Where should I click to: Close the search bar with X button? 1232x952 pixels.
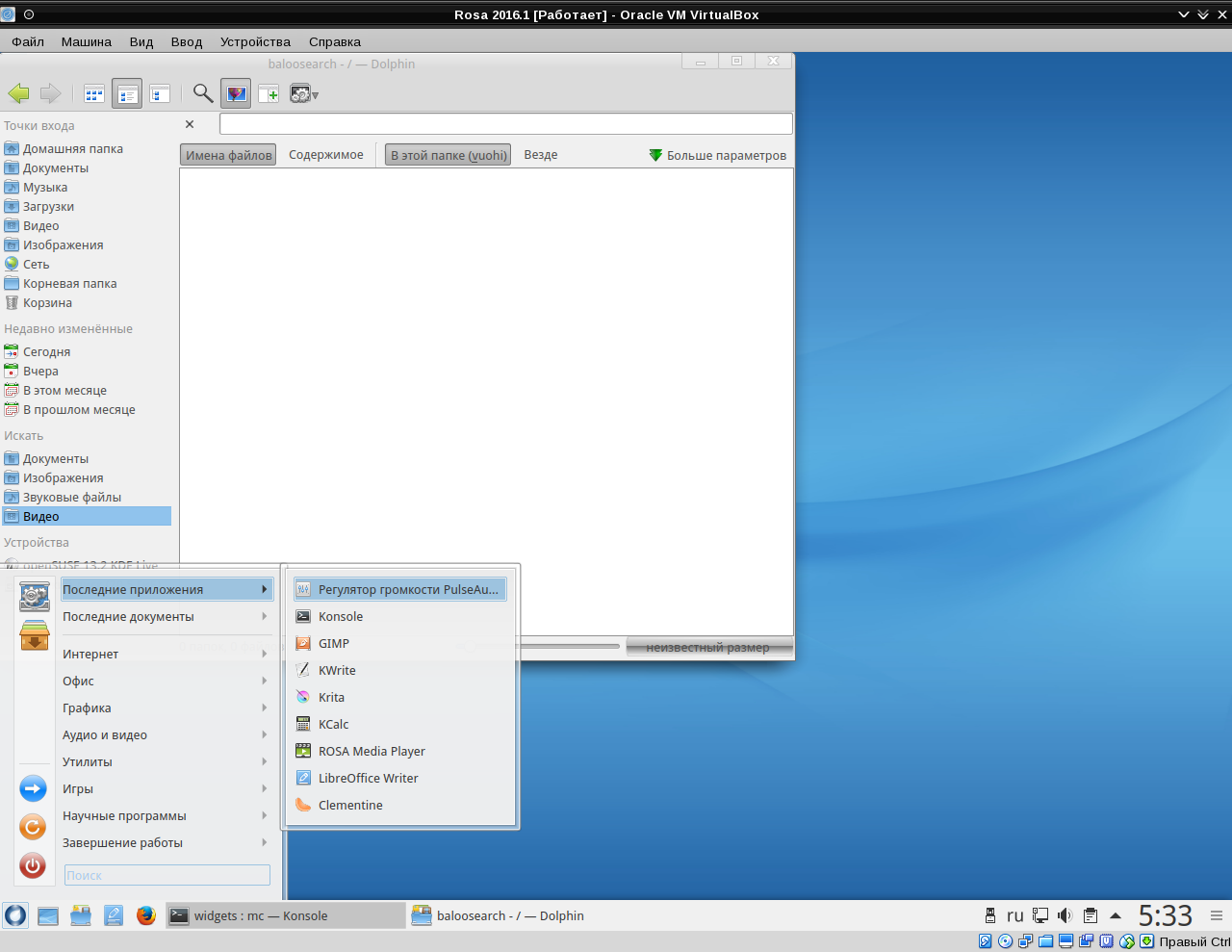[x=190, y=124]
